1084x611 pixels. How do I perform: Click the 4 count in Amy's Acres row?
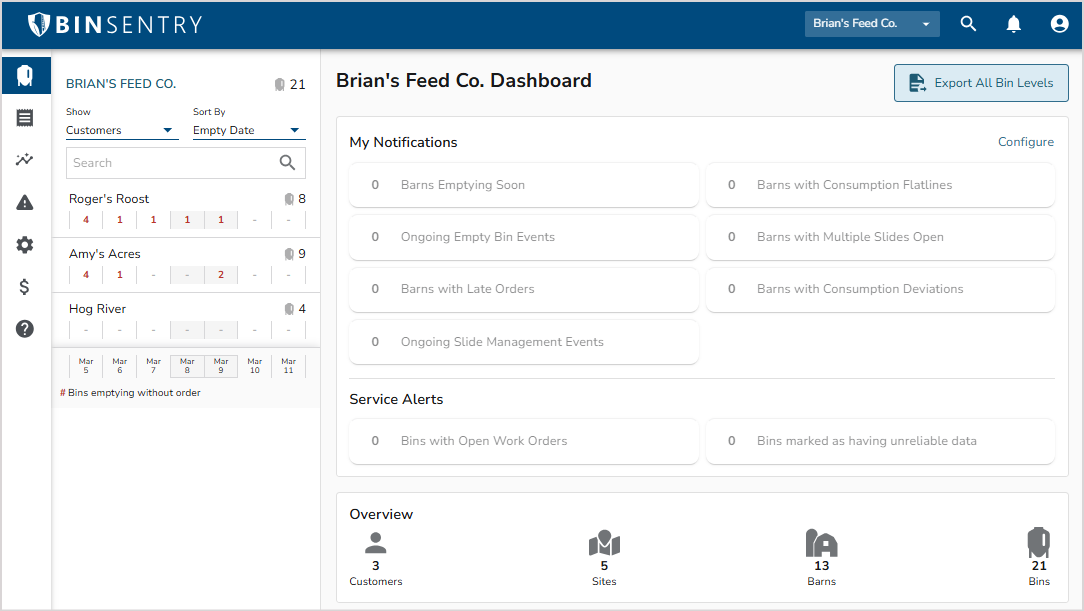86,274
